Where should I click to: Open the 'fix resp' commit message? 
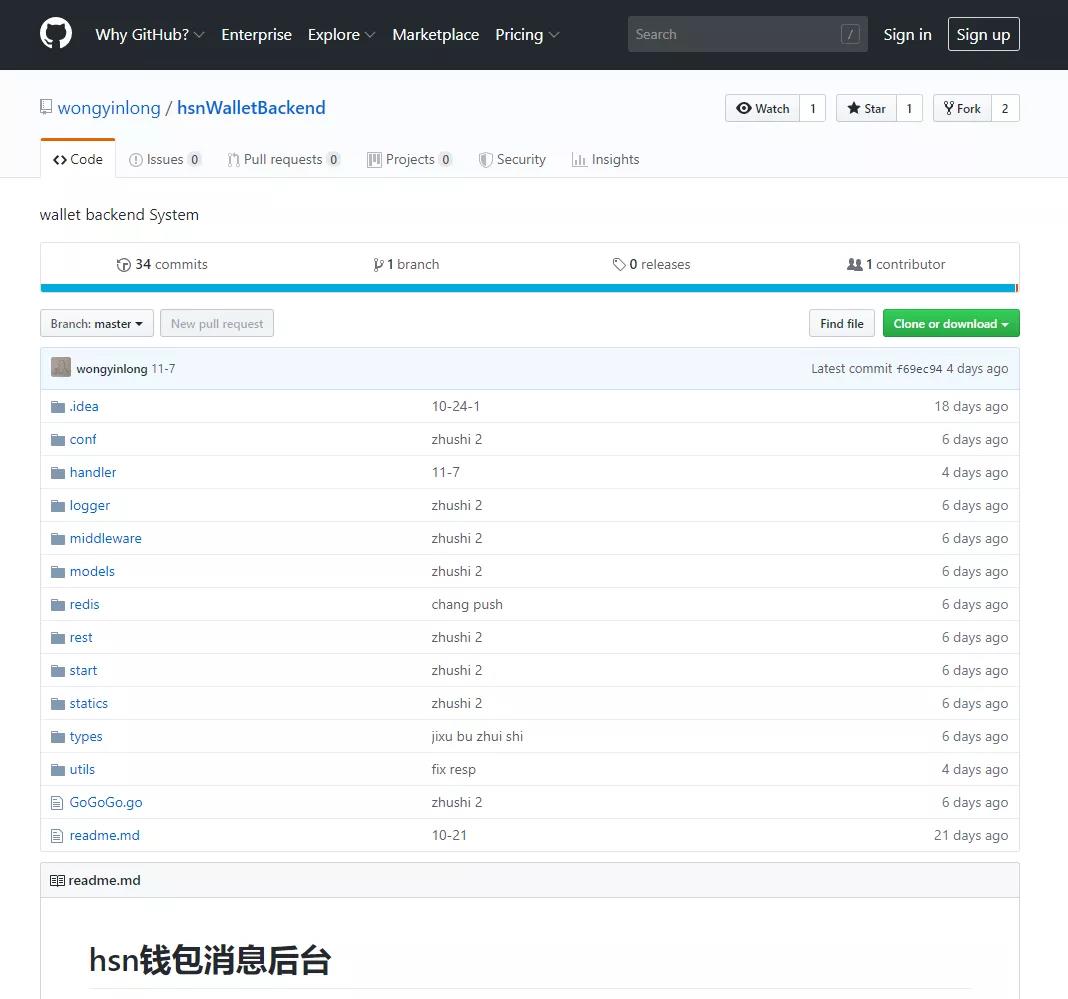[x=453, y=770]
